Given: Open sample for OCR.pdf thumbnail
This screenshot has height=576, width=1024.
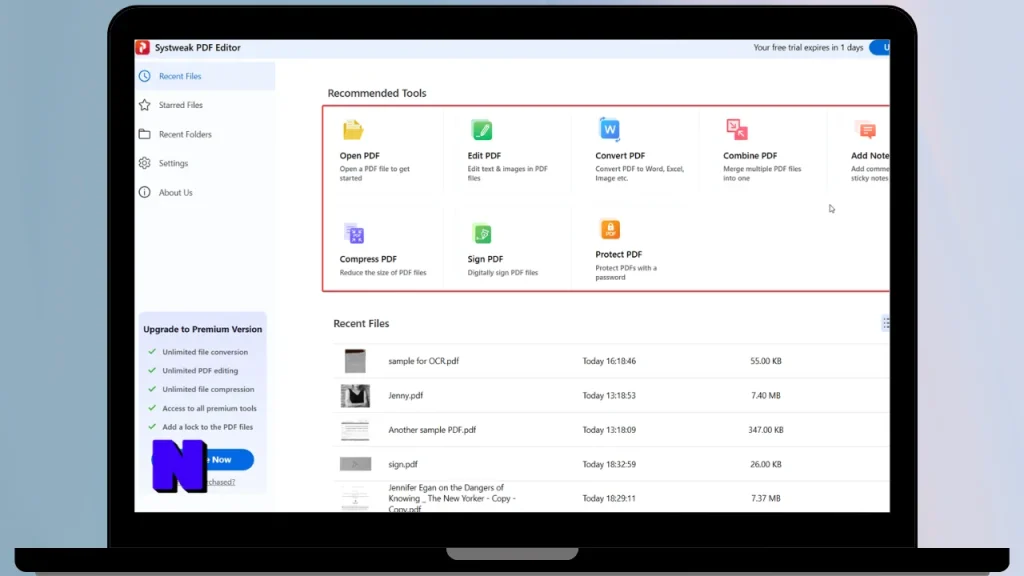Looking at the screenshot, I should pyautogui.click(x=355, y=360).
